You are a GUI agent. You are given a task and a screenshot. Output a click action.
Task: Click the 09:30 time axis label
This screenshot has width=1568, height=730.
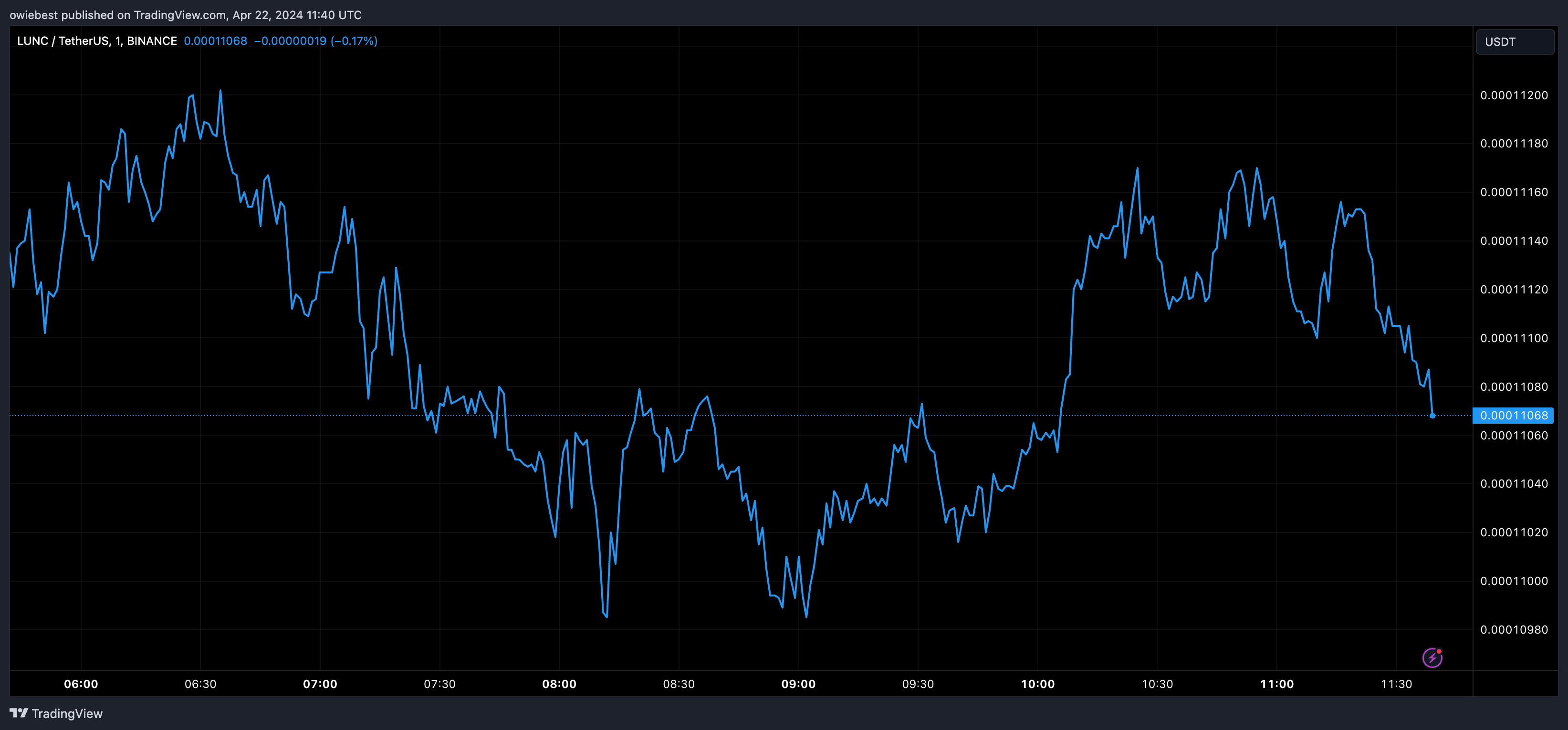918,684
